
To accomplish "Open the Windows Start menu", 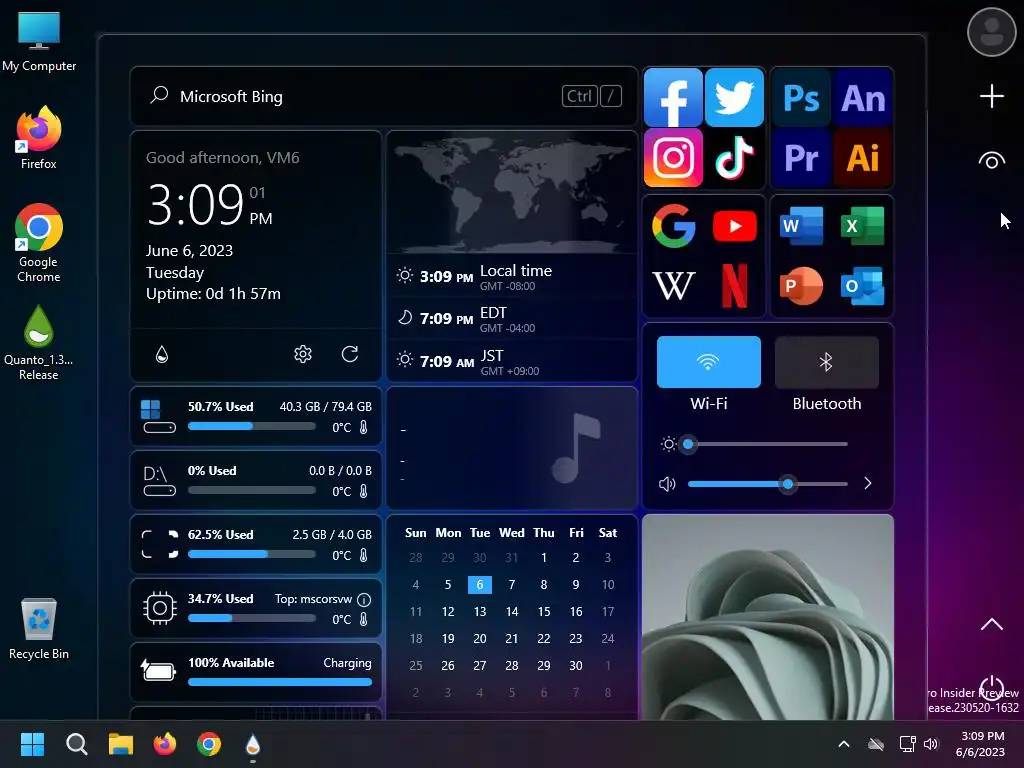I will (32, 744).
